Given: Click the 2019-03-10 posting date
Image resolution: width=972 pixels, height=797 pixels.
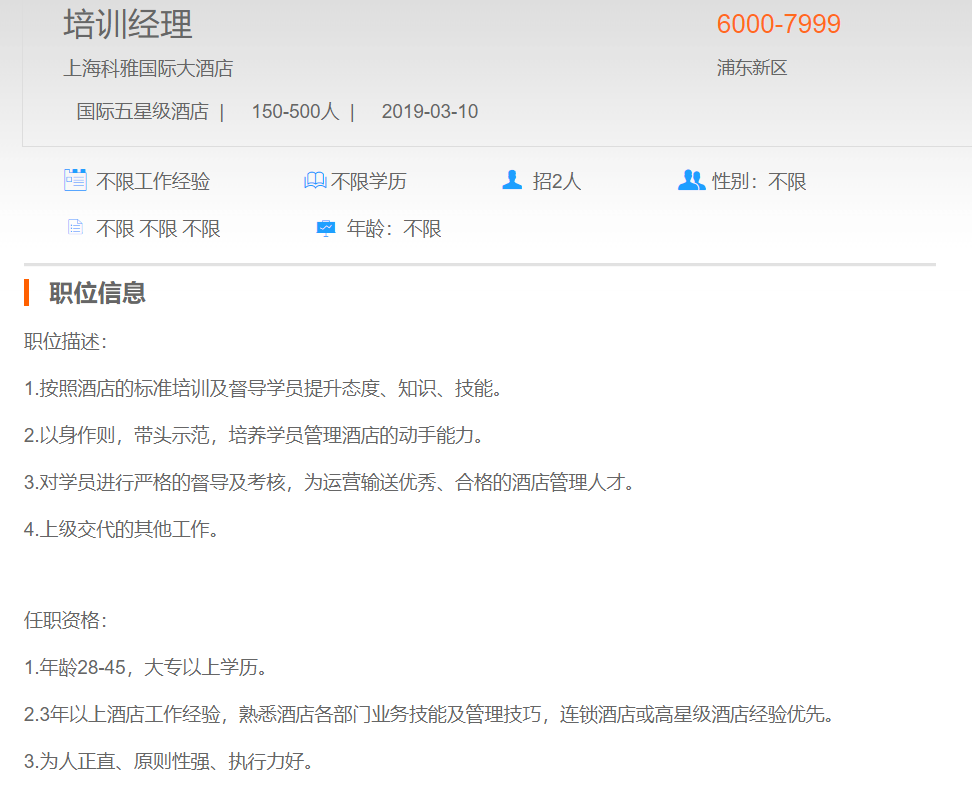Looking at the screenshot, I should 429,112.
